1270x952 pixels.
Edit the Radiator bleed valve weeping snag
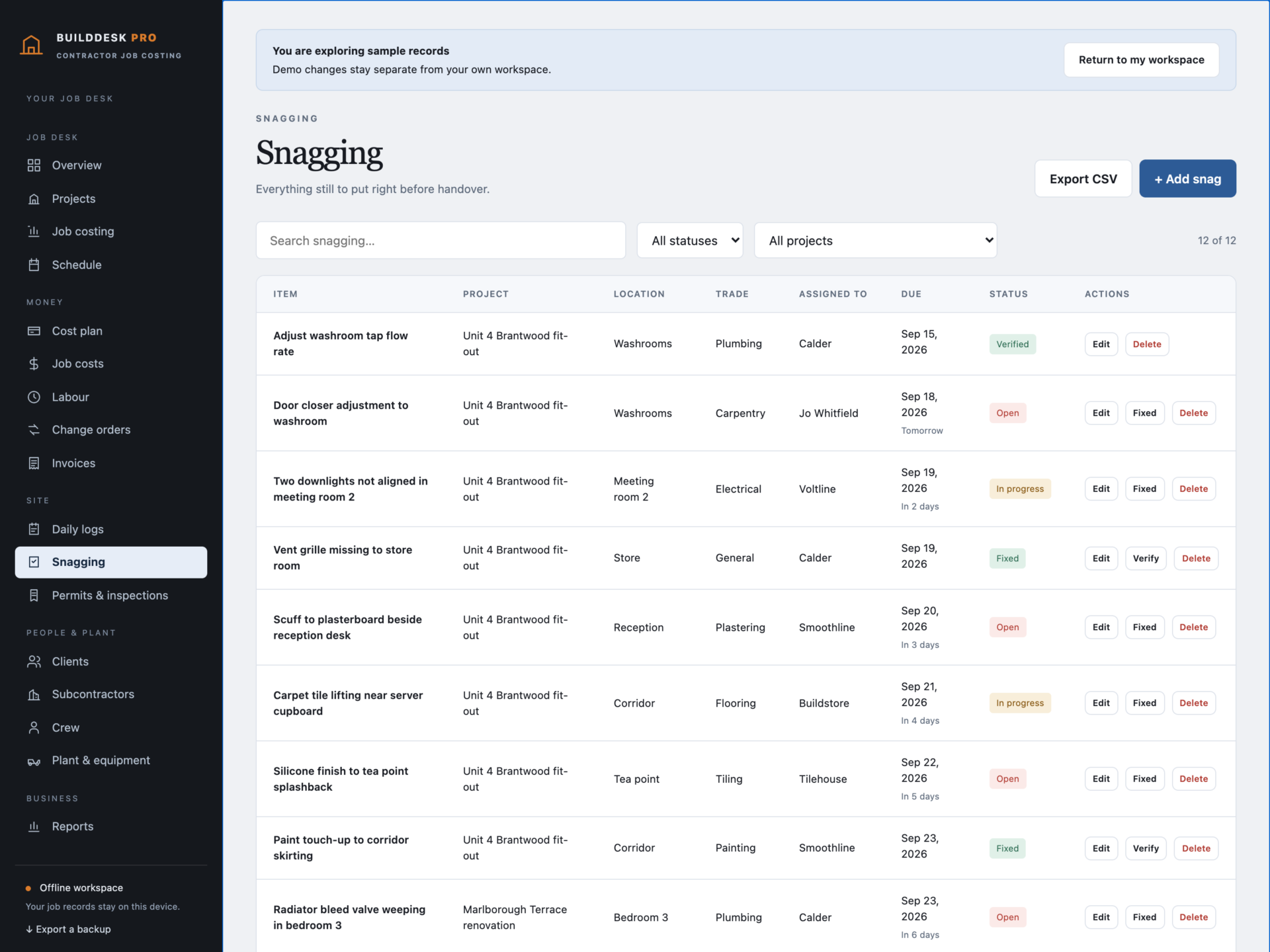pyautogui.click(x=1101, y=918)
